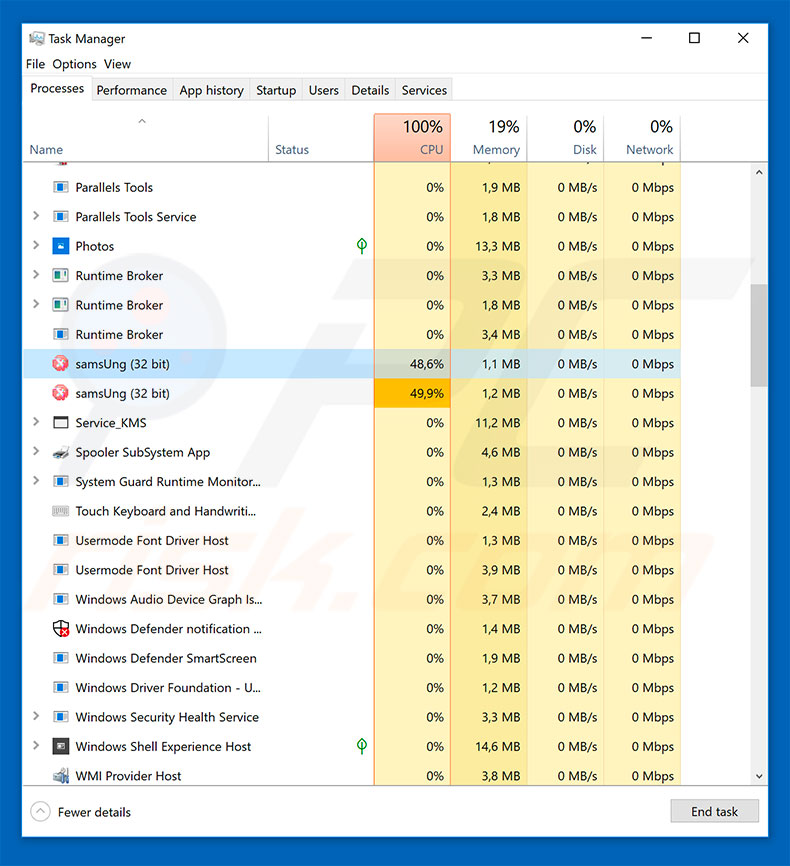790x866 pixels.
Task: Select the Windows Defender SmartScreen process
Action: click(352, 658)
